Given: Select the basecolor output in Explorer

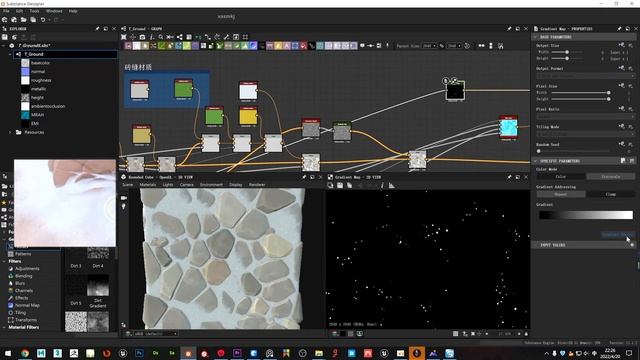Looking at the screenshot, I should click(40, 63).
